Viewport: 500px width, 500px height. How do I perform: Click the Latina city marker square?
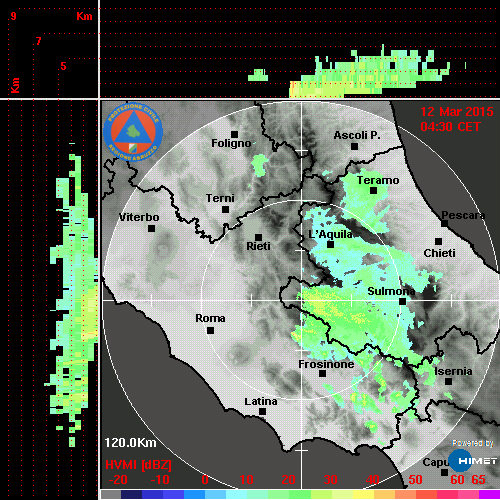pyautogui.click(x=262, y=412)
